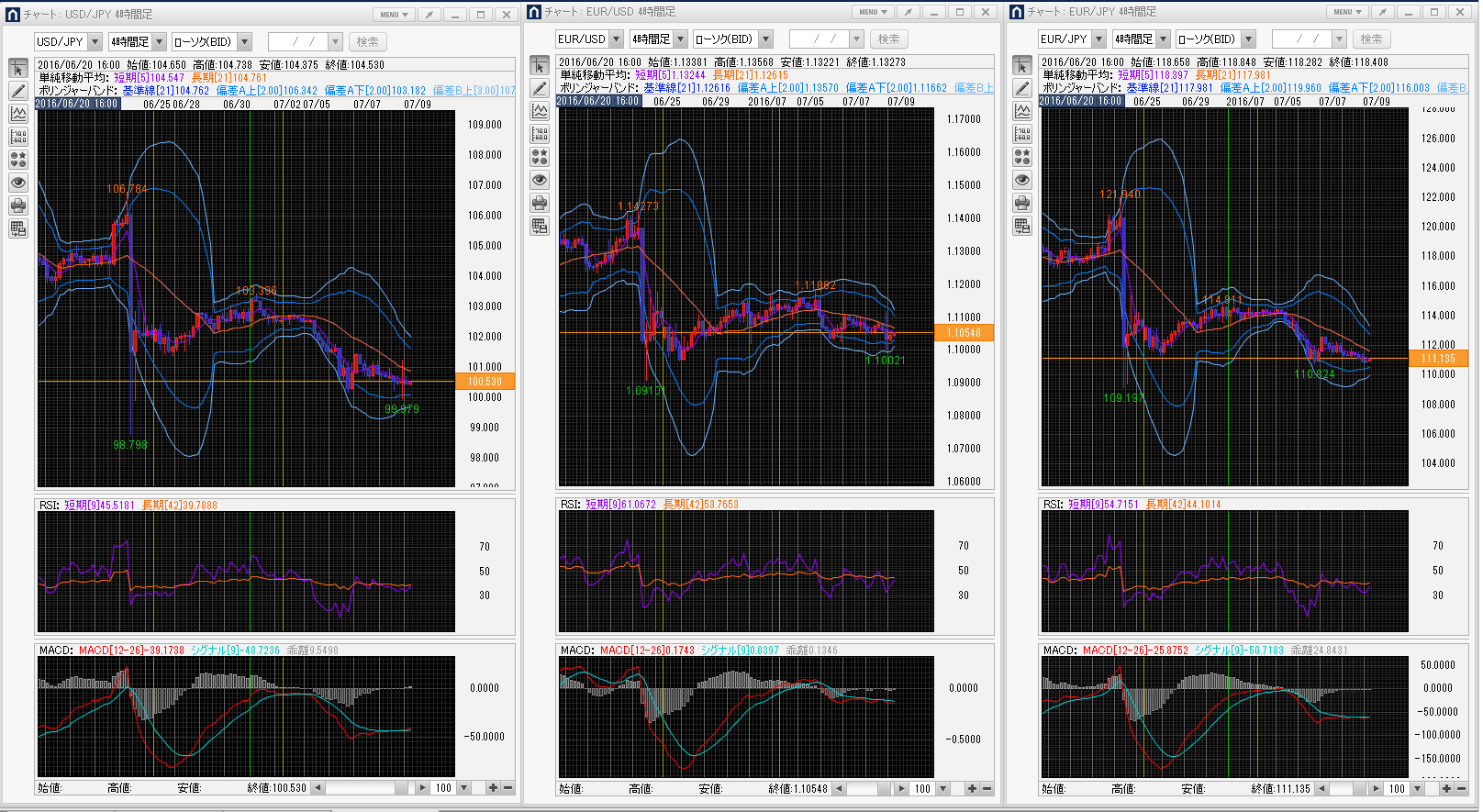The image size is (1483, 812).
Task: Click the date input field in EUR/USD chart
Action: (x=819, y=39)
